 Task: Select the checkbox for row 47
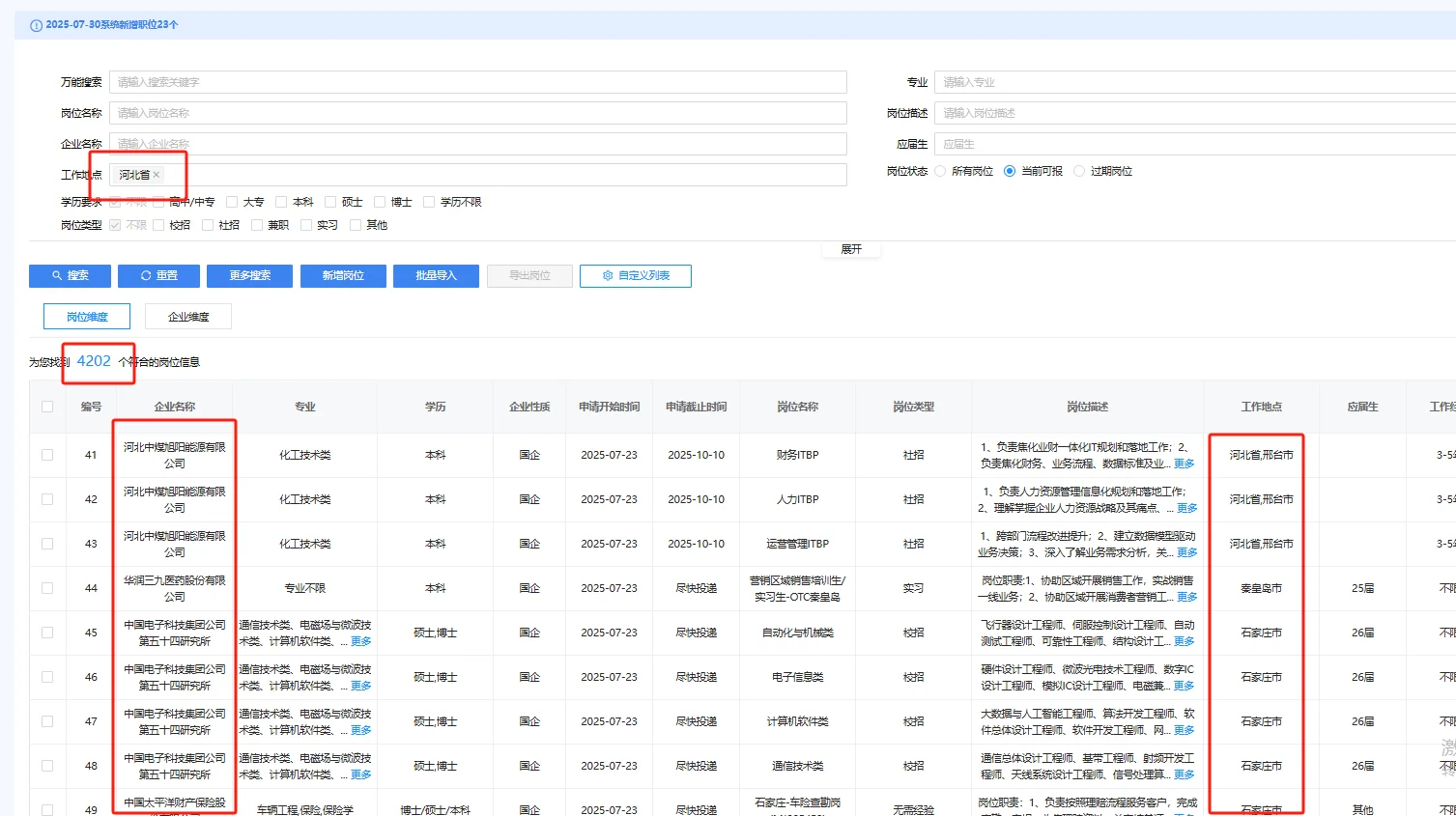[x=47, y=721]
